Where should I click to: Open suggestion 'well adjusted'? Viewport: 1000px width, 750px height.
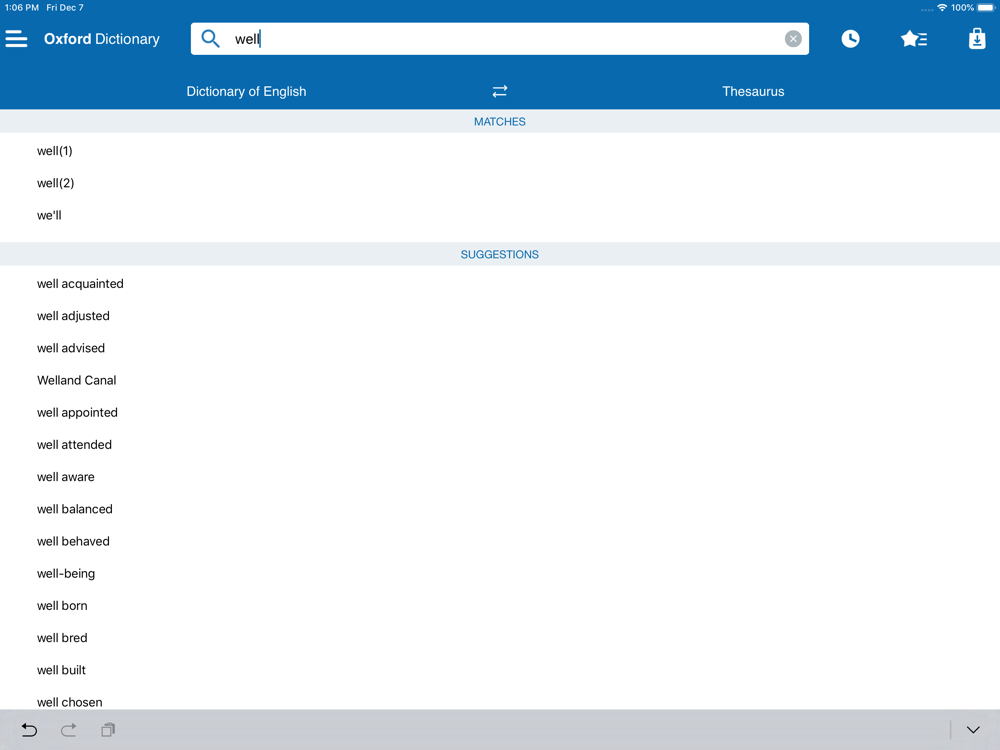coord(500,316)
